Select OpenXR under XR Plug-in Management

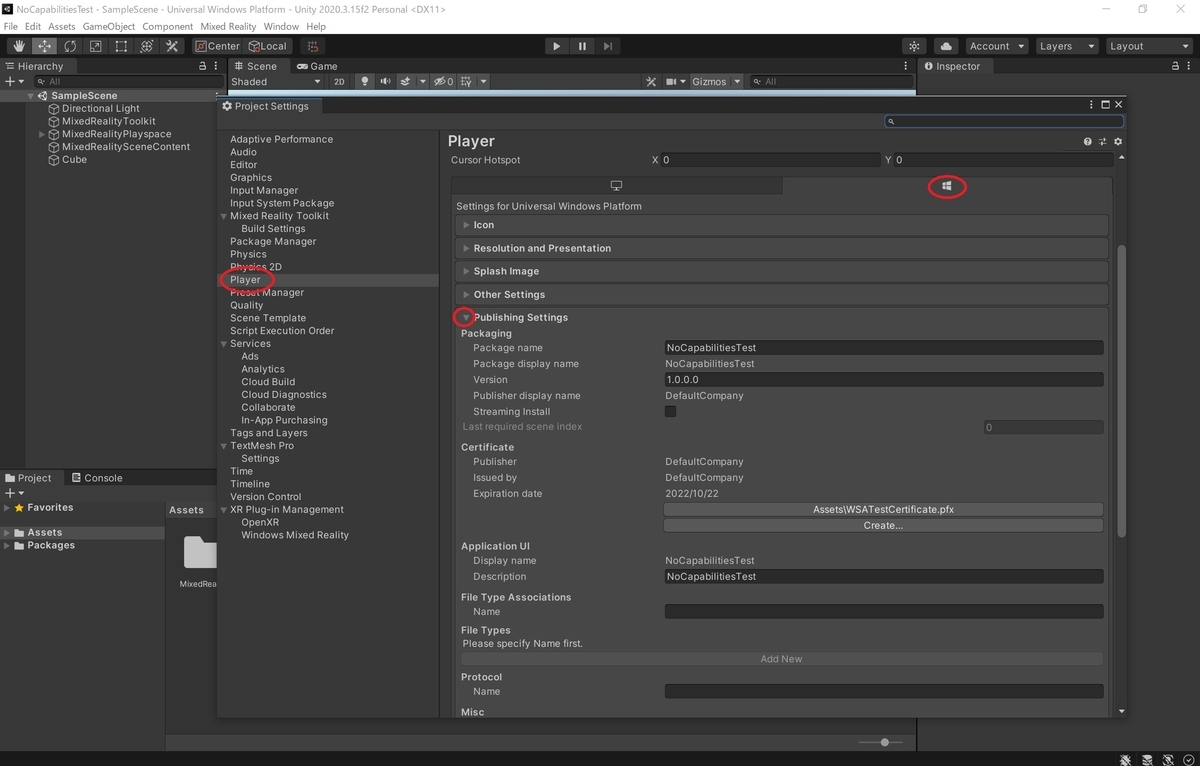pyautogui.click(x=260, y=522)
